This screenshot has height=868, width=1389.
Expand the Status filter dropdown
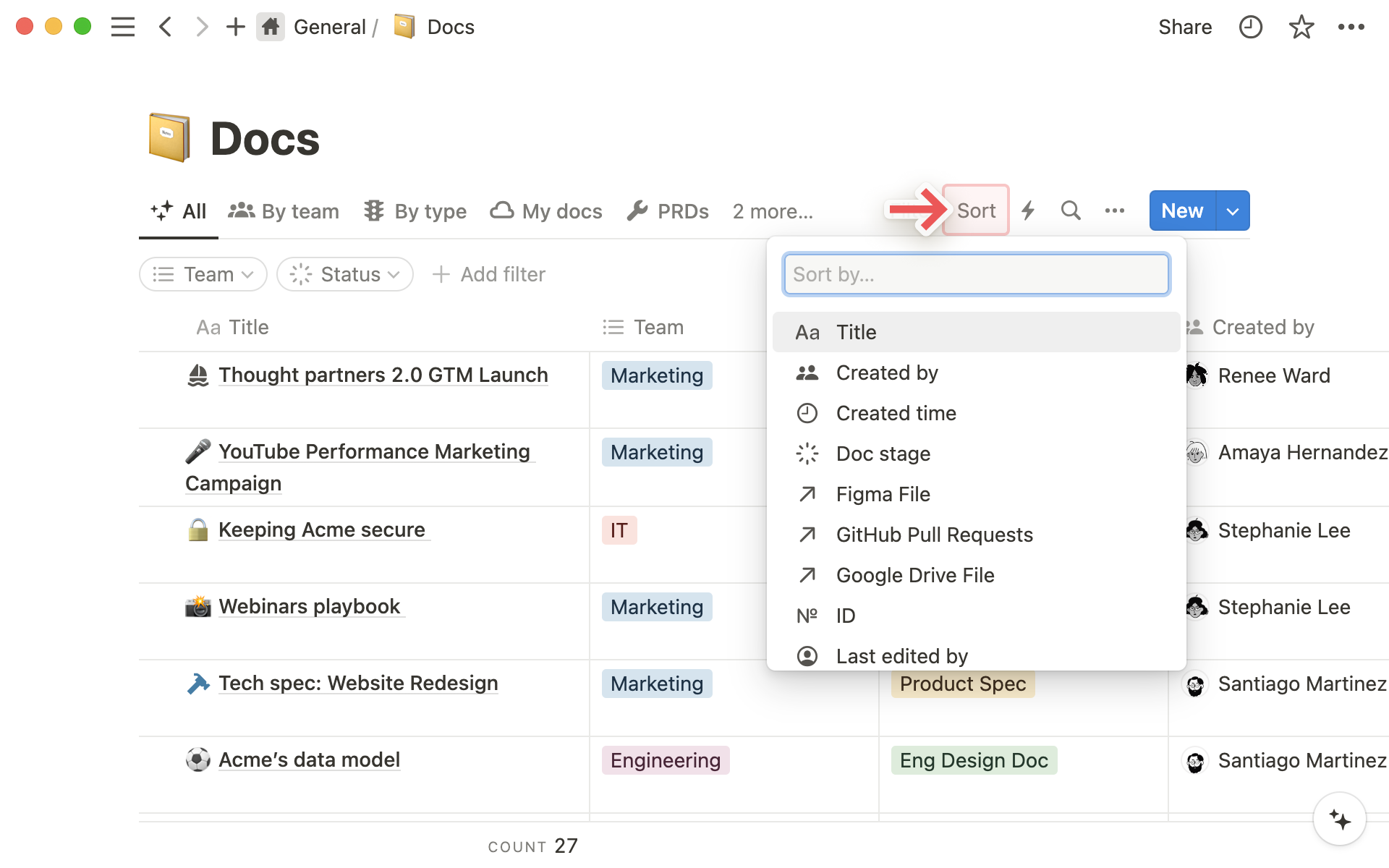pos(345,275)
